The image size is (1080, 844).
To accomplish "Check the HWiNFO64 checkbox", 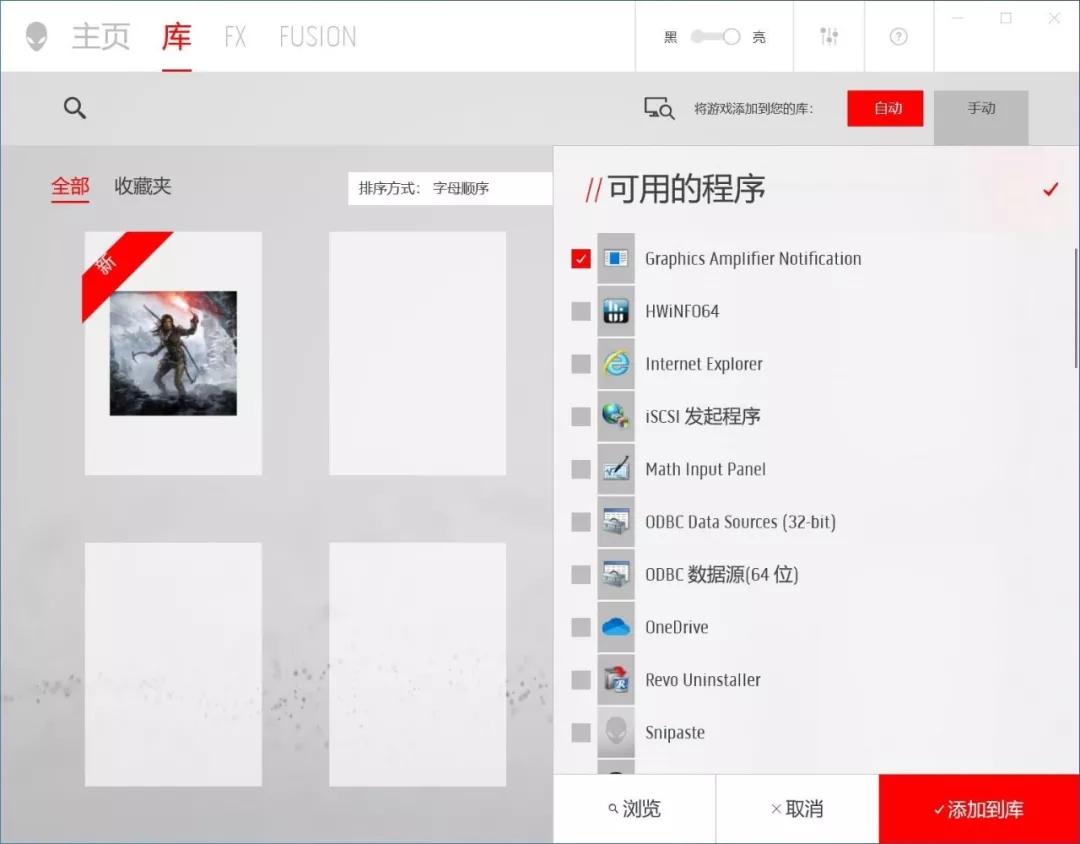I will tap(581, 311).
